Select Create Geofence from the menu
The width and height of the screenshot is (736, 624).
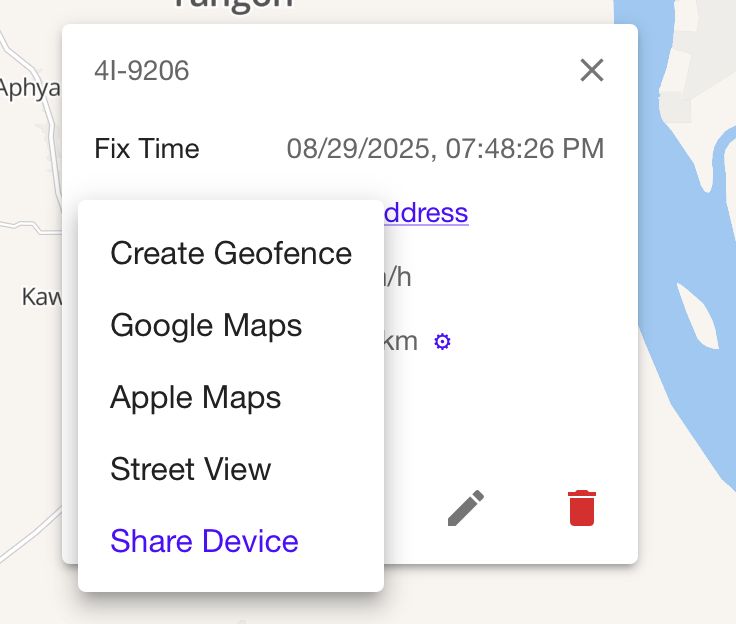click(231, 253)
